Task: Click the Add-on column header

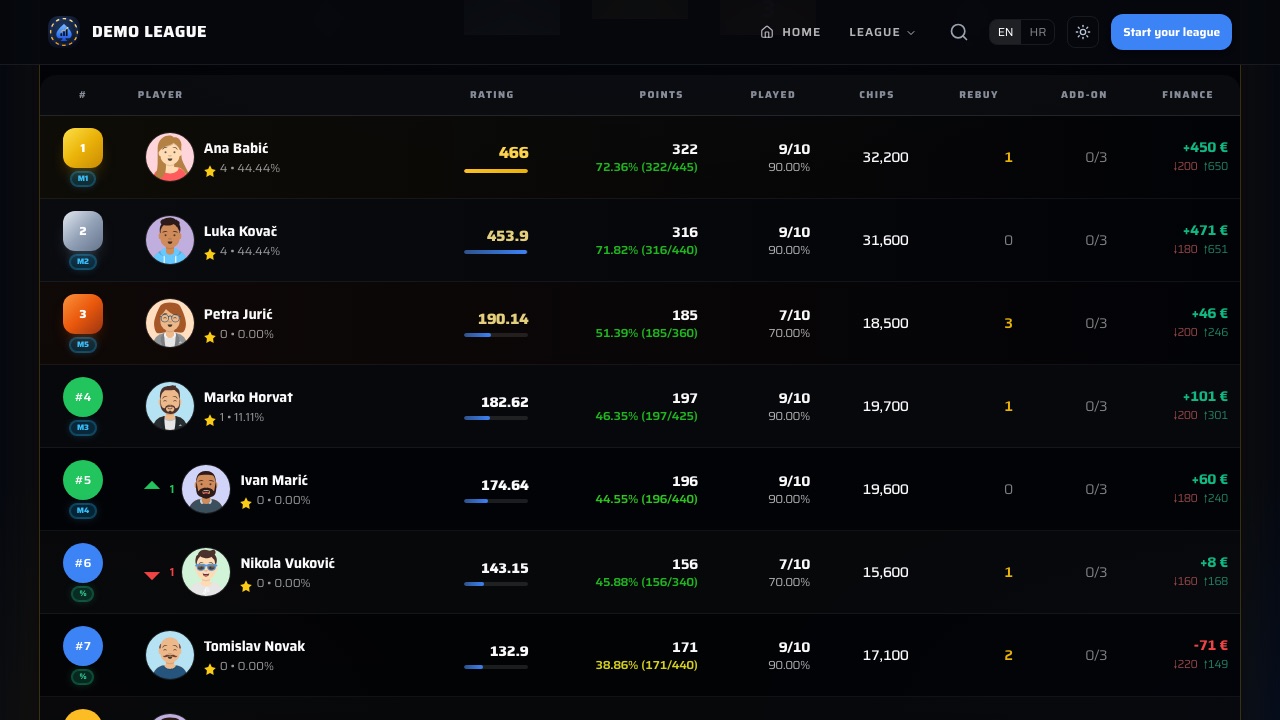Action: (x=1084, y=95)
